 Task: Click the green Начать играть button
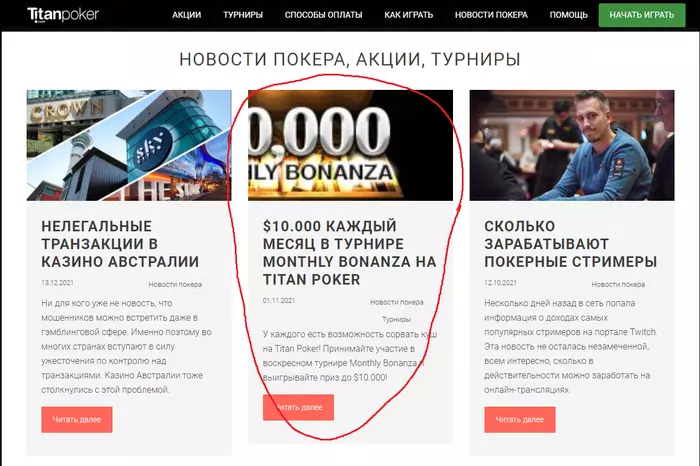click(642, 15)
